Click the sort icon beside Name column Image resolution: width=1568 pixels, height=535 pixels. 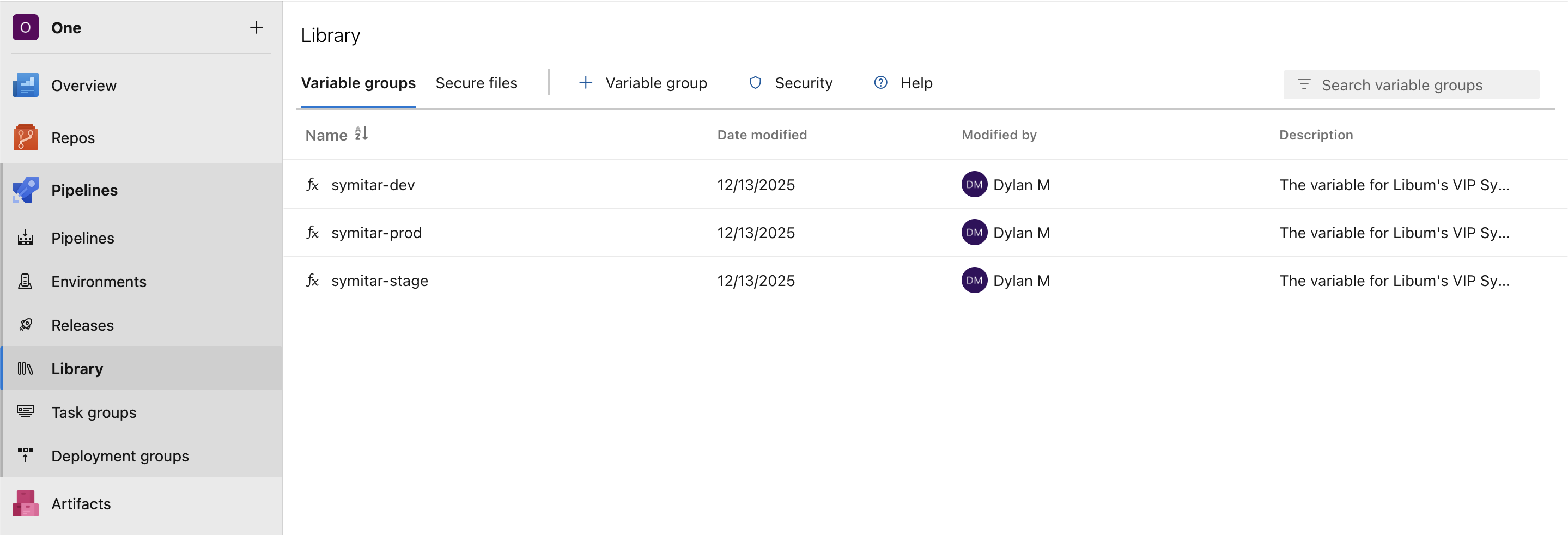click(362, 133)
